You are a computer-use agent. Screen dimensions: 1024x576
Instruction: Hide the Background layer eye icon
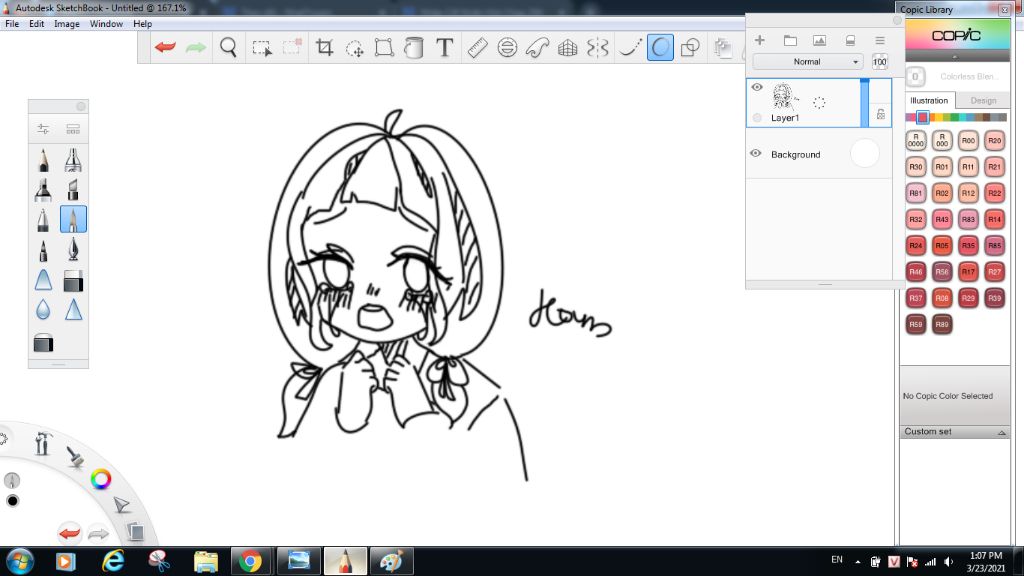coord(756,153)
